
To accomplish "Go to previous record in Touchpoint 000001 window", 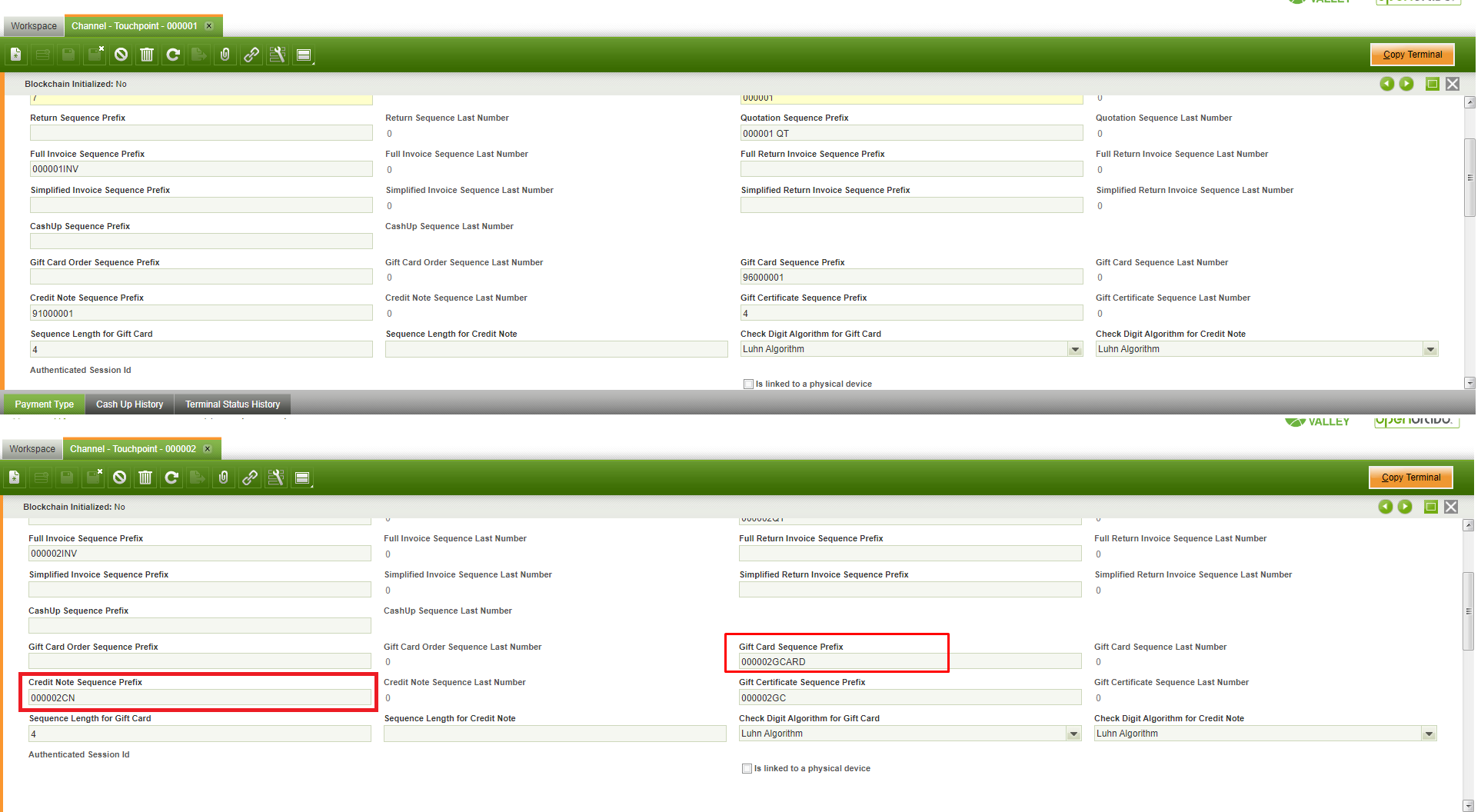I will pos(1387,84).
